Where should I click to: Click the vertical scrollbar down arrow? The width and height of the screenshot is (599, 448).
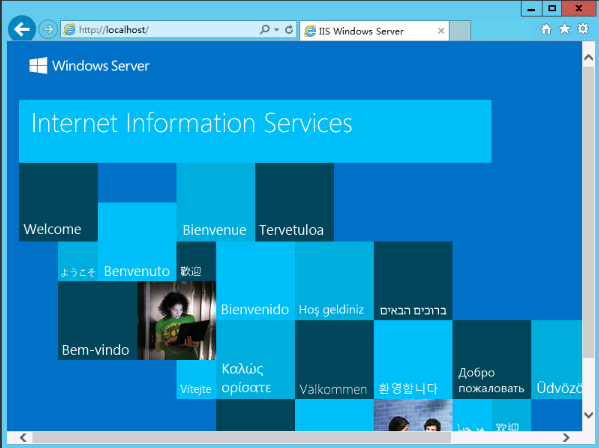pyautogui.click(x=588, y=415)
